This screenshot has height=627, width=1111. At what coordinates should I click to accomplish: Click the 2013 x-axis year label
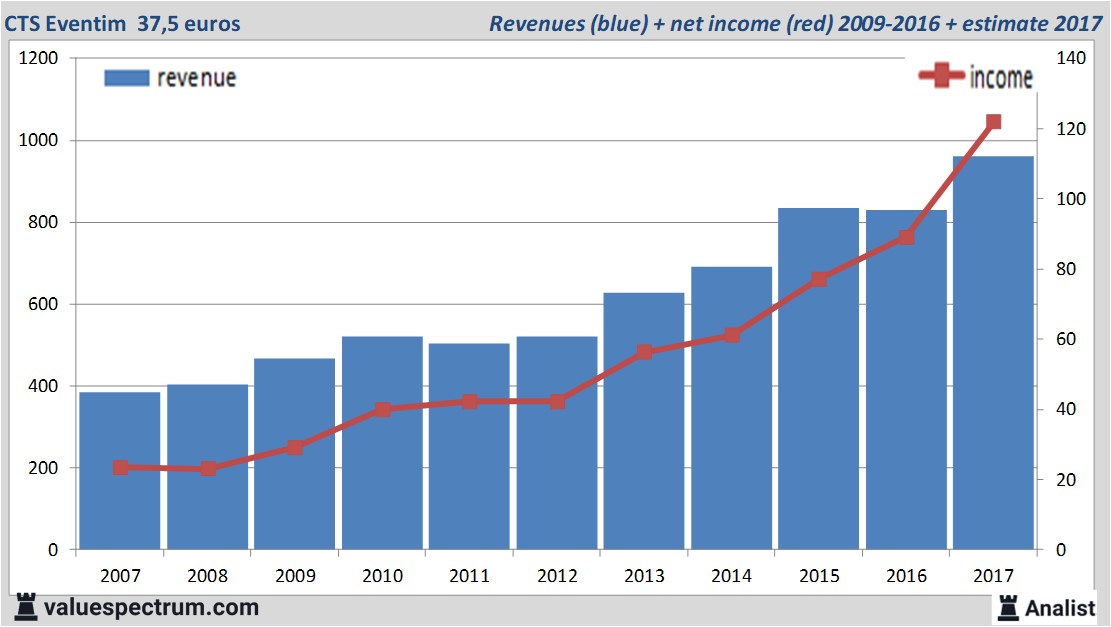click(645, 575)
